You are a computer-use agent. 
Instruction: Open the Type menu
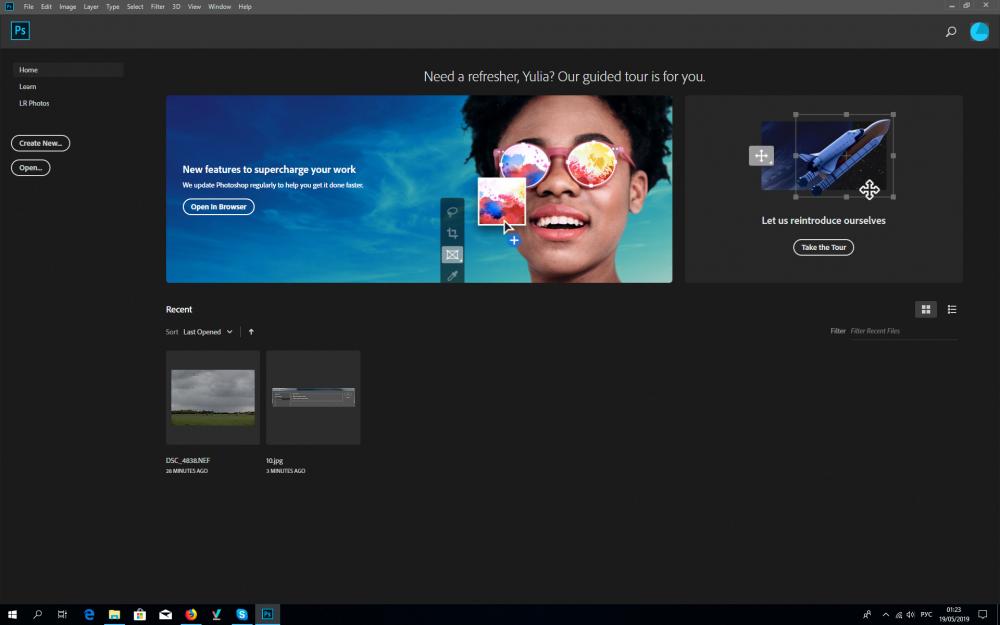113,6
